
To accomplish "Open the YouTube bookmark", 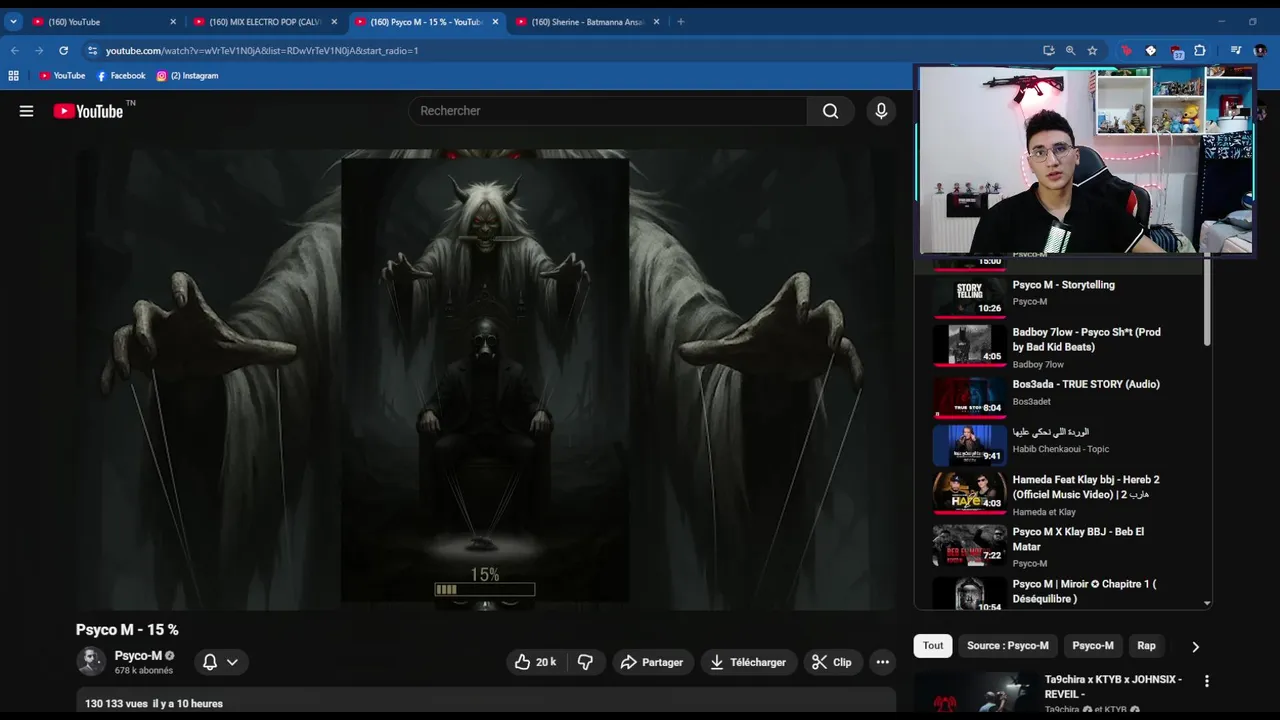I will 62,76.
